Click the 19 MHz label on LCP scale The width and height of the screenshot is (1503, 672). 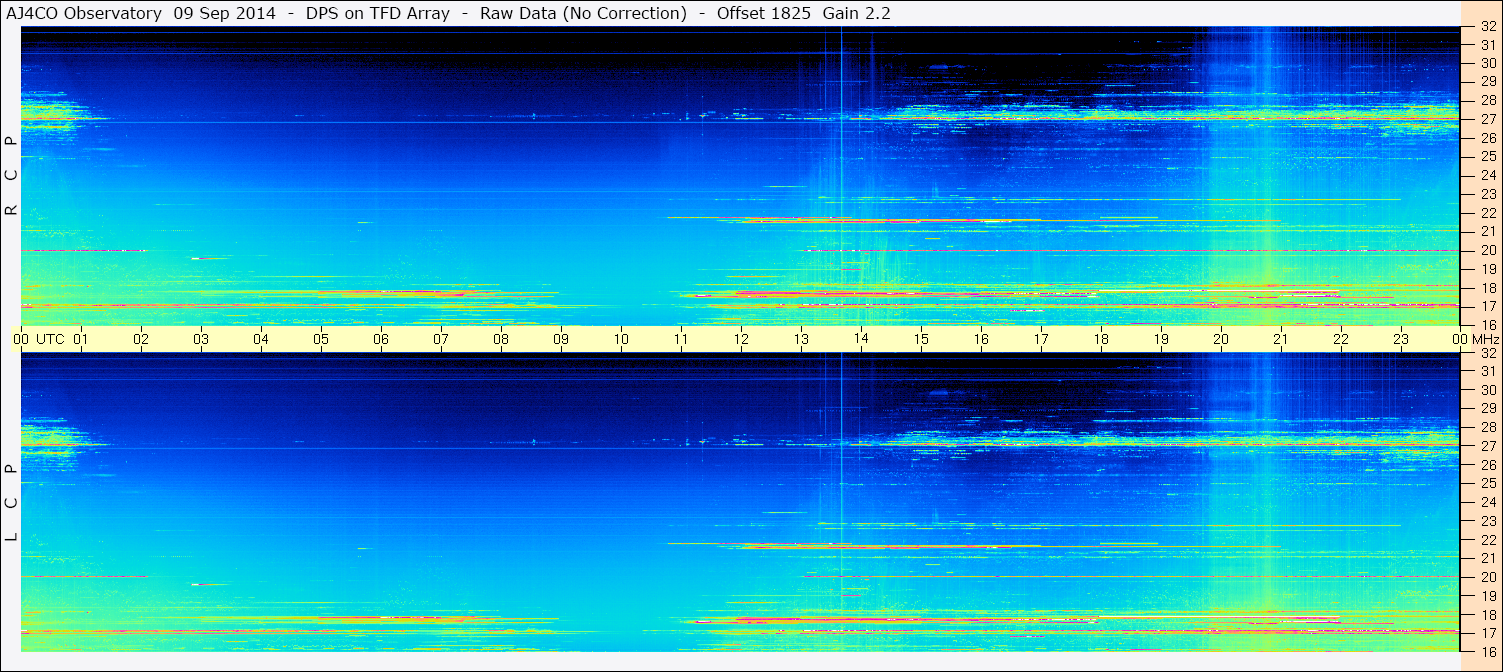(x=1488, y=596)
